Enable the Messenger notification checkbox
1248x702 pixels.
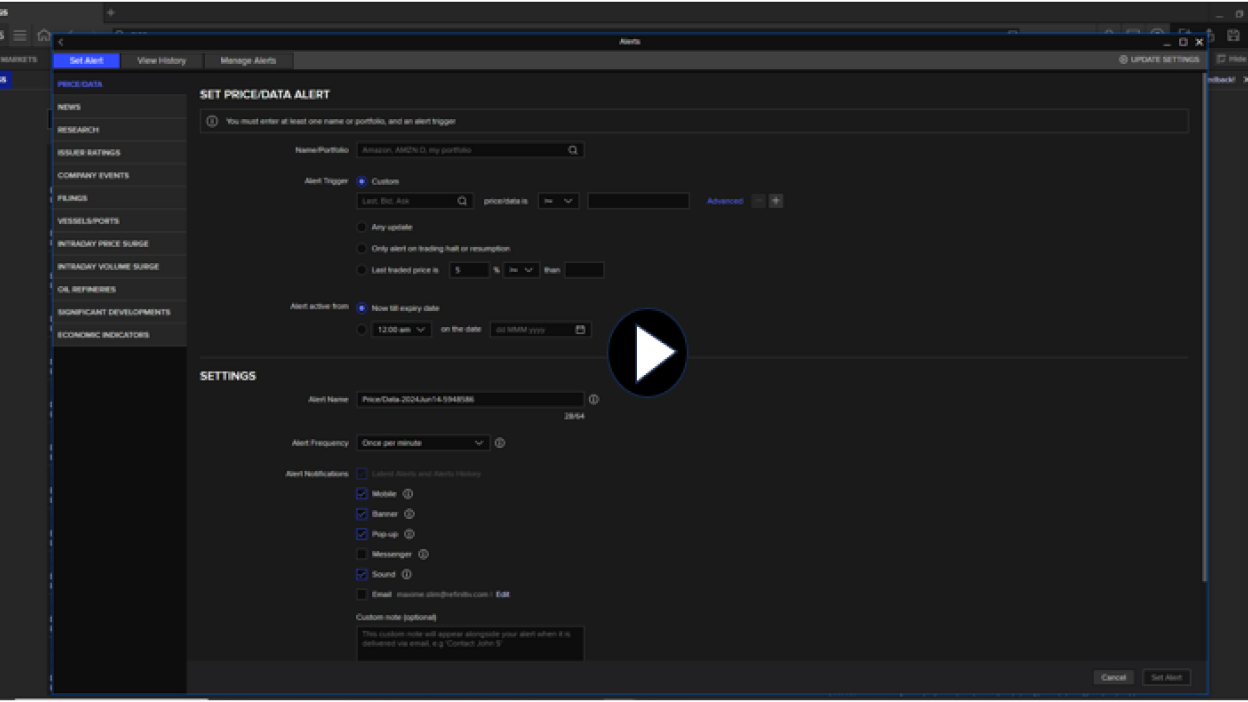point(362,554)
